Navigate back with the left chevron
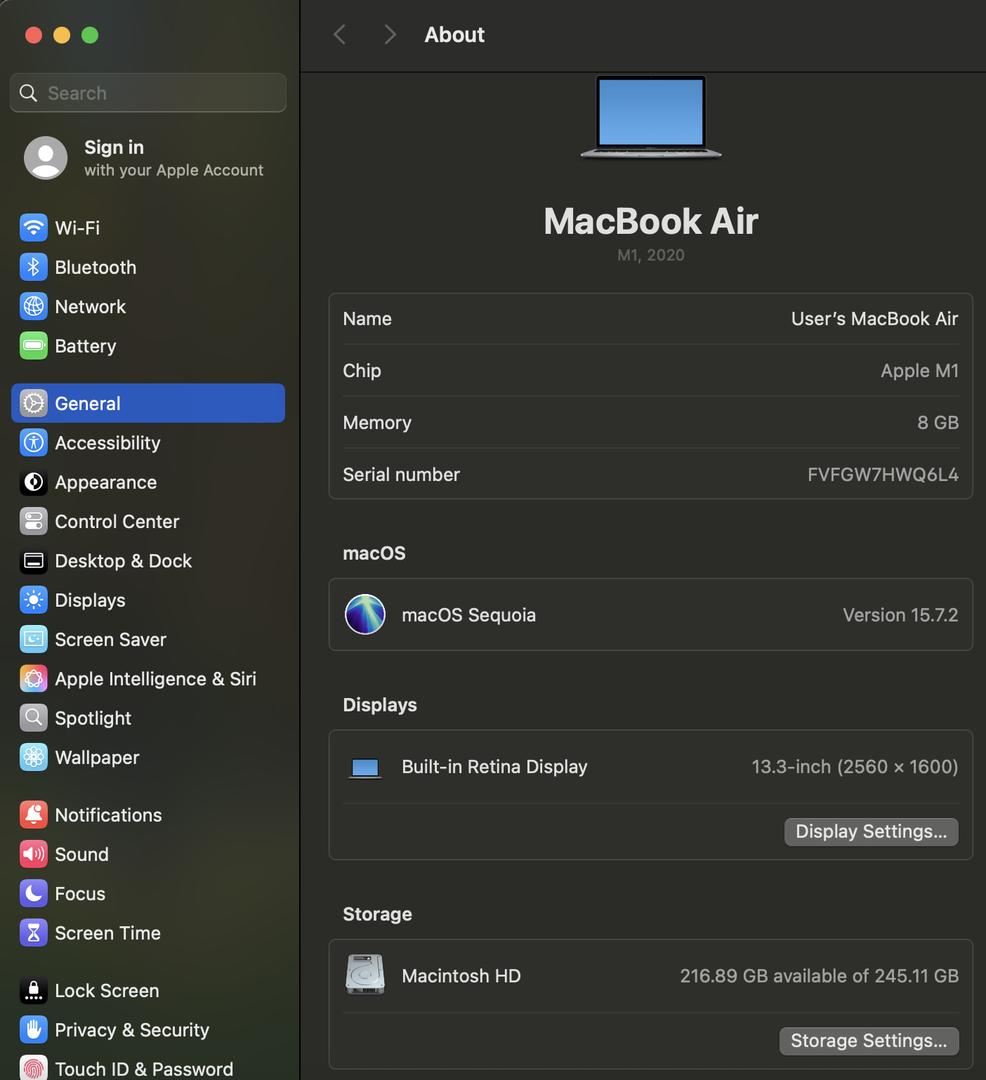Viewport: 986px width, 1080px height. [340, 35]
